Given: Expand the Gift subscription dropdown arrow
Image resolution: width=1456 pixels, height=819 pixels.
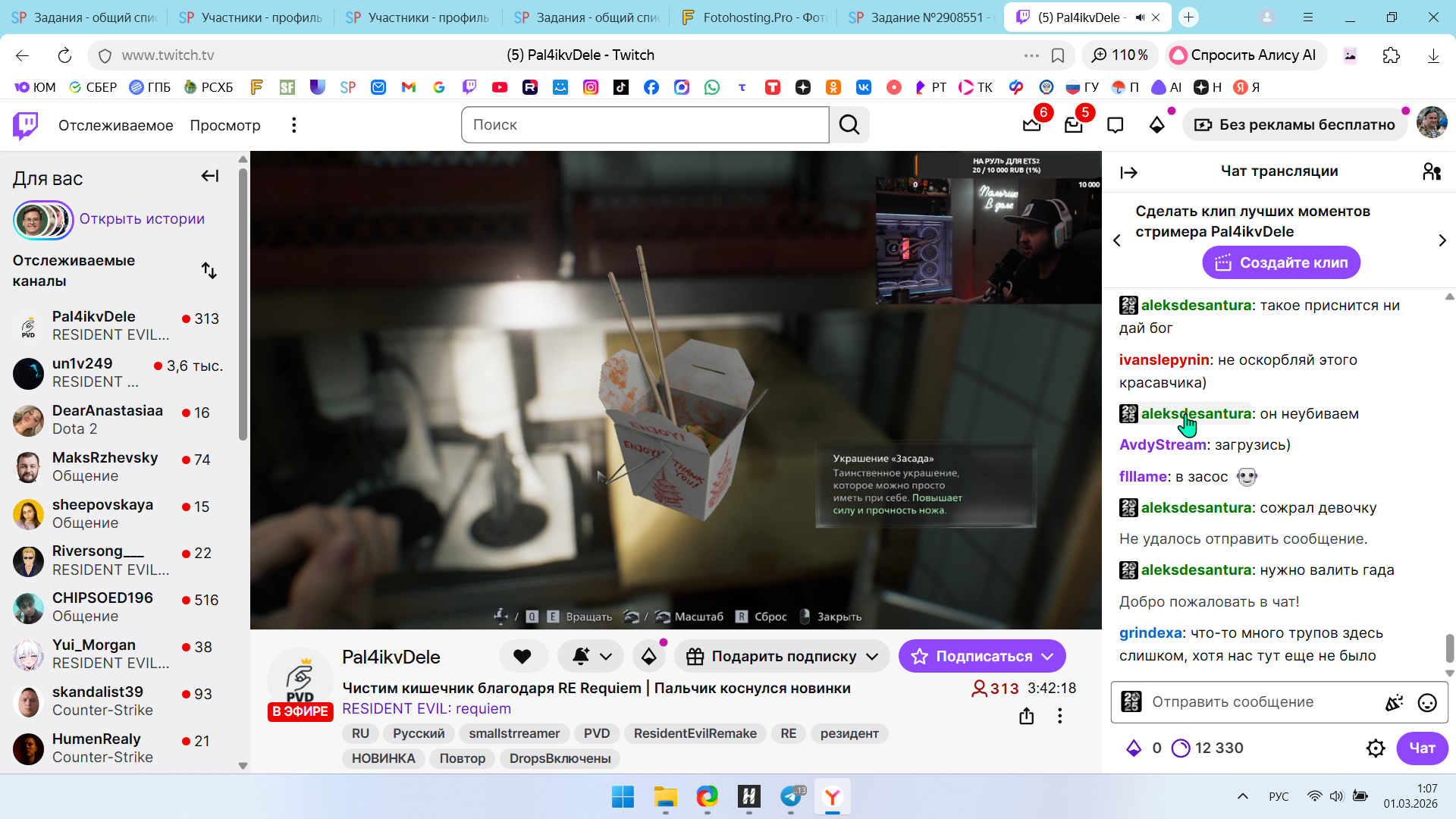Looking at the screenshot, I should tap(872, 657).
